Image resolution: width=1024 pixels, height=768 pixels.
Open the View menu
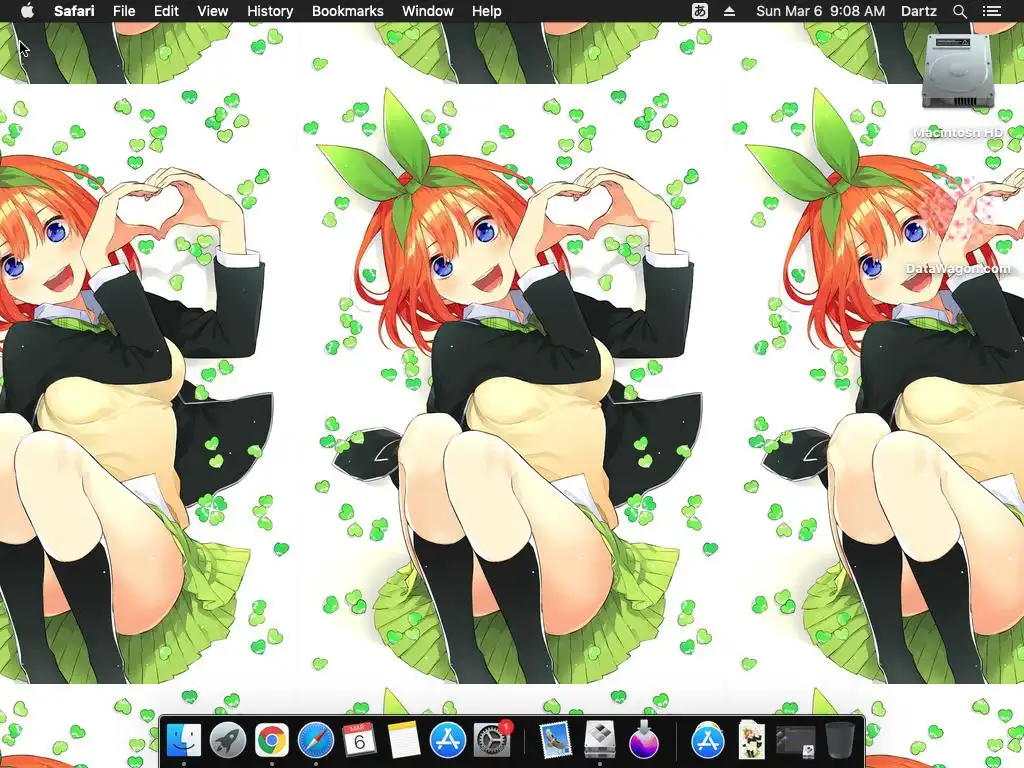tap(213, 11)
